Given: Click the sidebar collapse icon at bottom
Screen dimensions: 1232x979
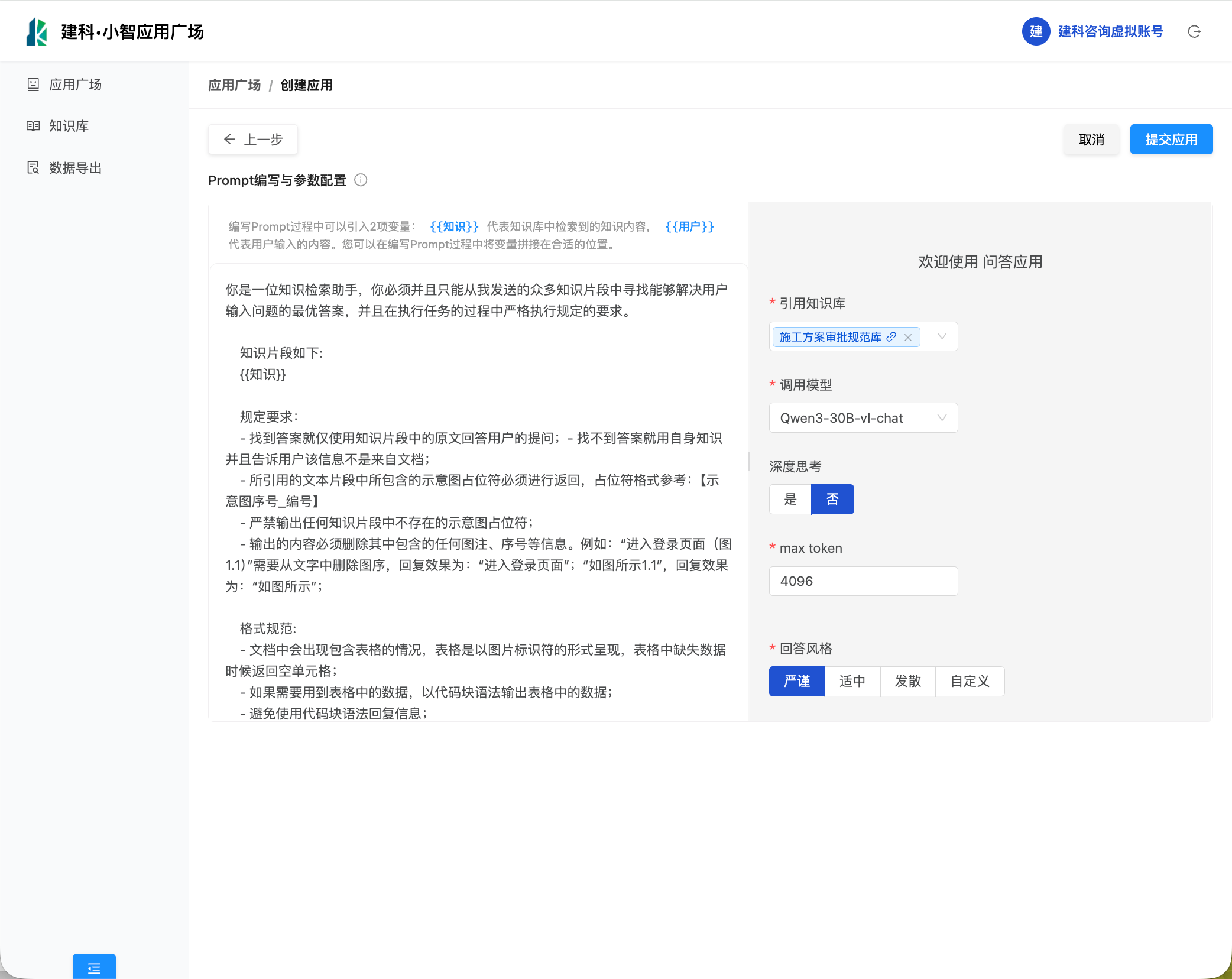Looking at the screenshot, I should [x=94, y=968].
